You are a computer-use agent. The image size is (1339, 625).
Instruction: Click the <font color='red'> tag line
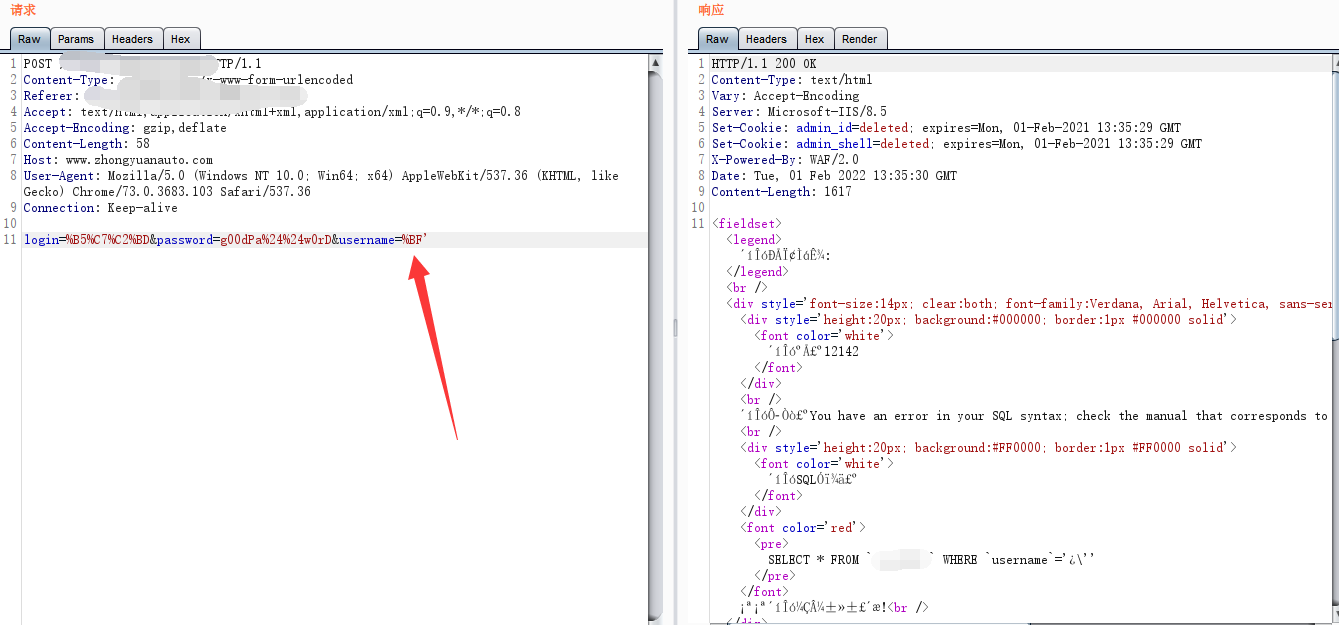803,528
